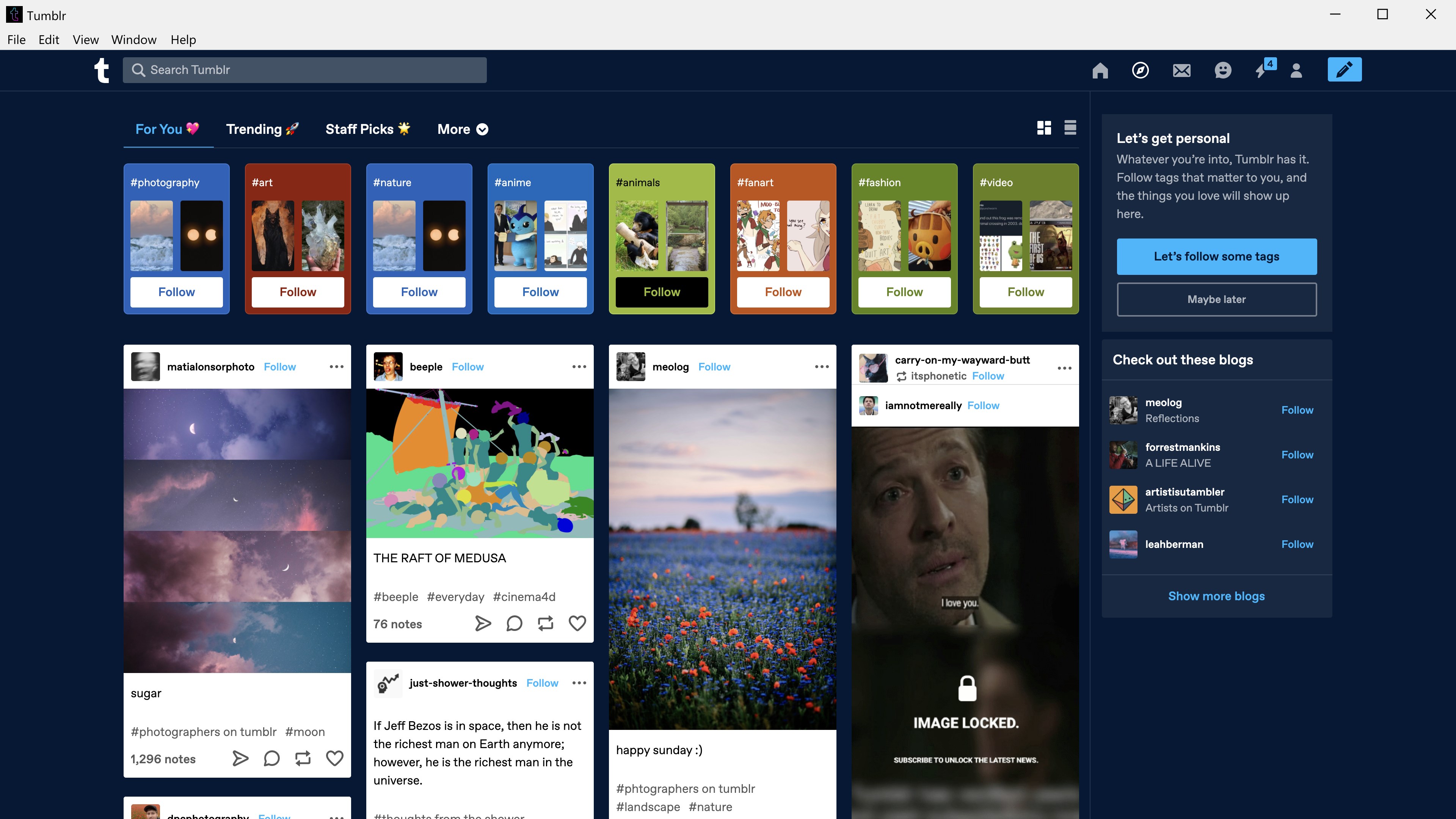Open the Edit menu
Screen dimensions: 1456x819
pyautogui.click(x=49, y=39)
